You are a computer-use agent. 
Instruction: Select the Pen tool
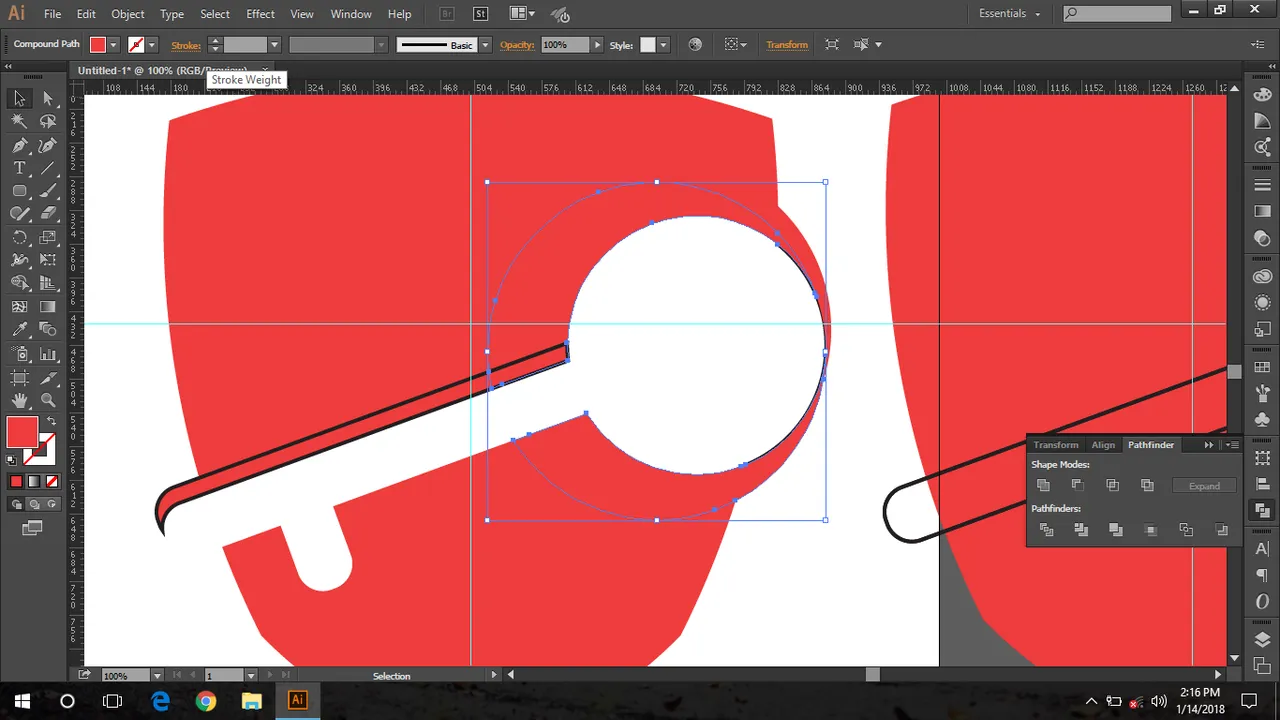point(19,145)
